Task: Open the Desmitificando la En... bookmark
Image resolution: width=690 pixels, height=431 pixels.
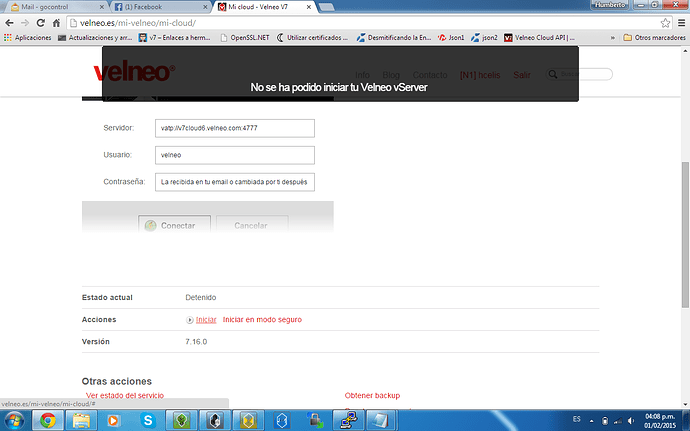Action: (394, 38)
